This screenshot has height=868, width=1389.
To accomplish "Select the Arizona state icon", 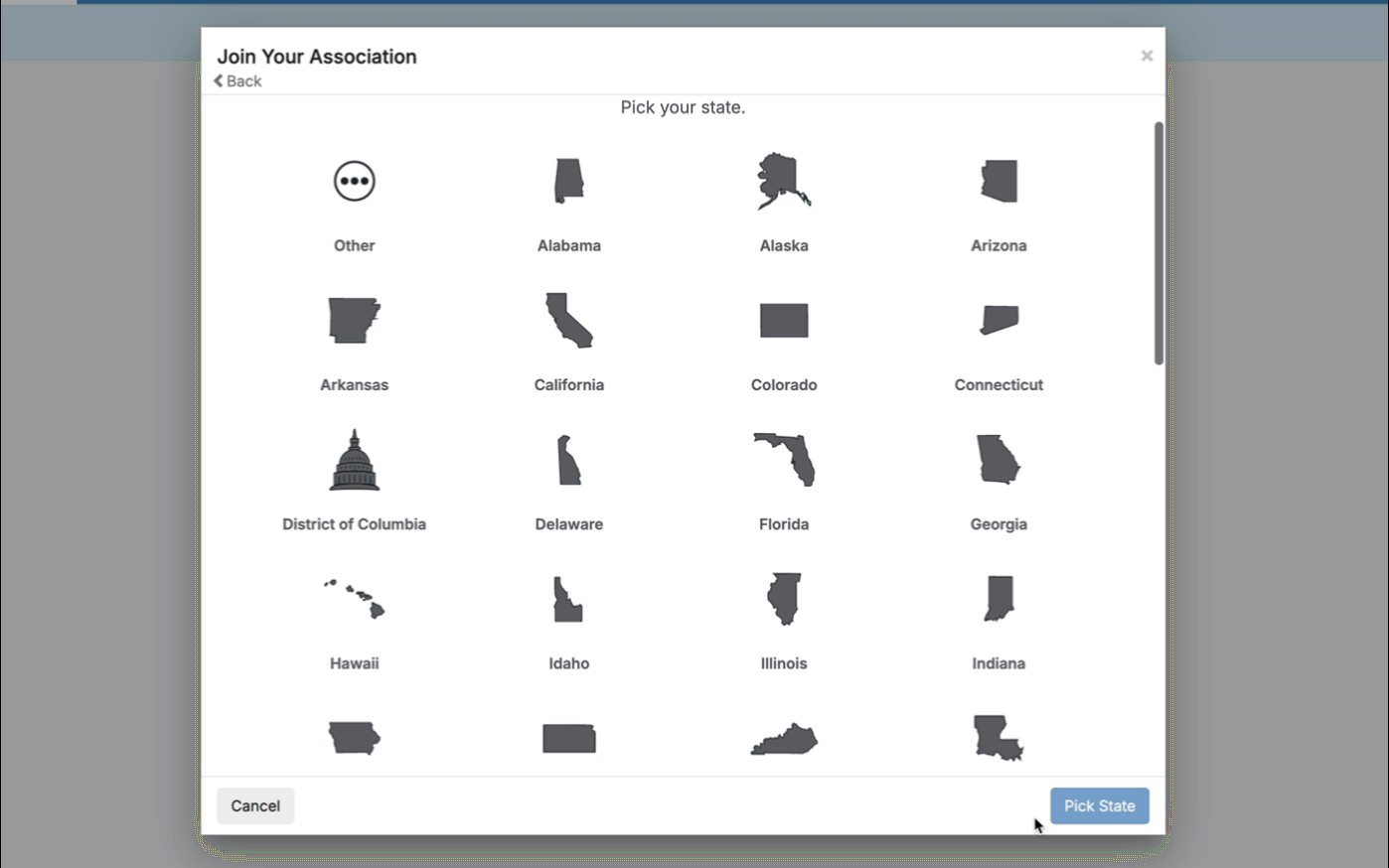I will pyautogui.click(x=999, y=181).
